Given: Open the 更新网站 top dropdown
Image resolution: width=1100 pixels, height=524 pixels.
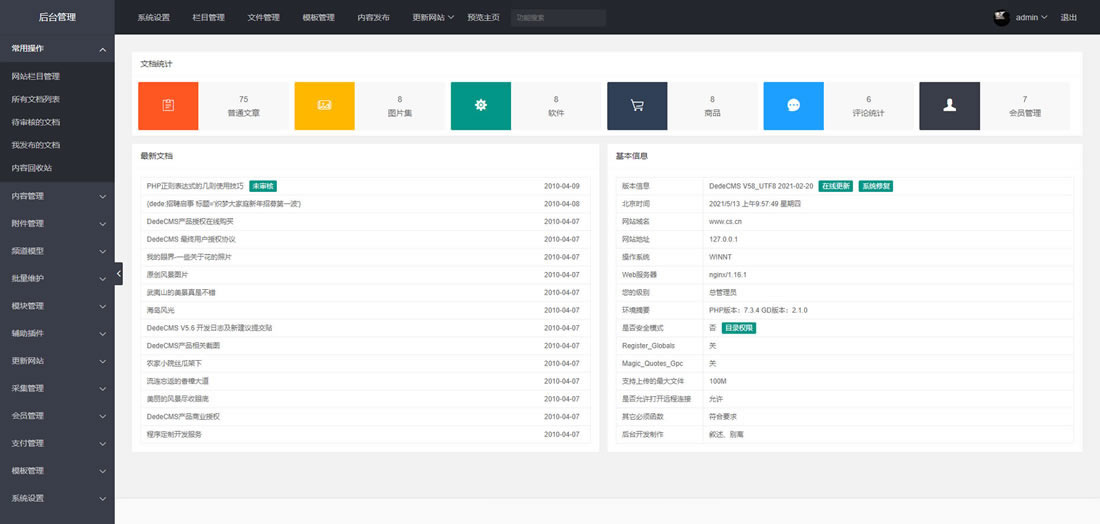Looking at the screenshot, I should (x=433, y=17).
